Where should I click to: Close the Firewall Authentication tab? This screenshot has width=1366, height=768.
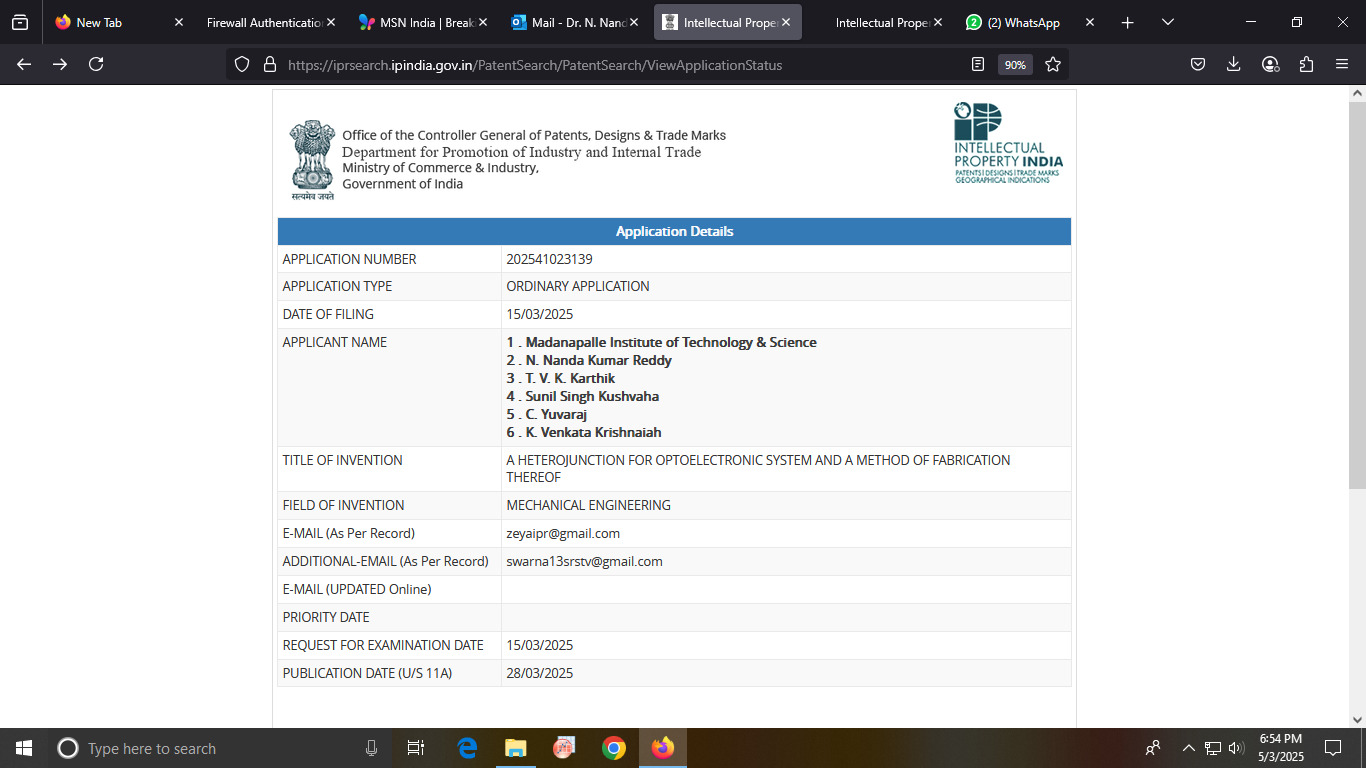coord(331,22)
